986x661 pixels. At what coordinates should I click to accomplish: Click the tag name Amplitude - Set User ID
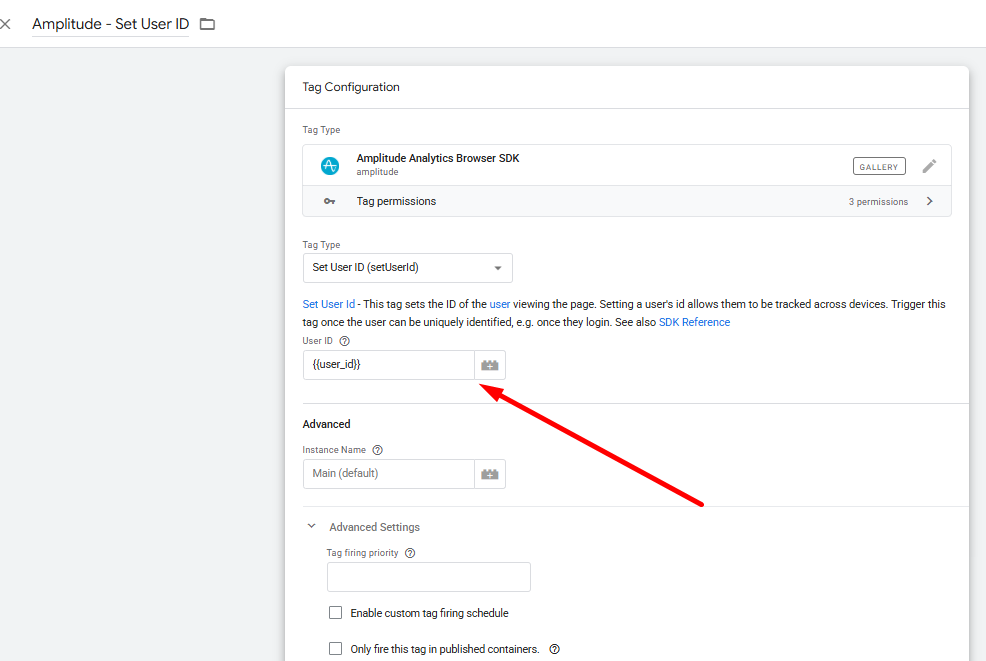[110, 24]
